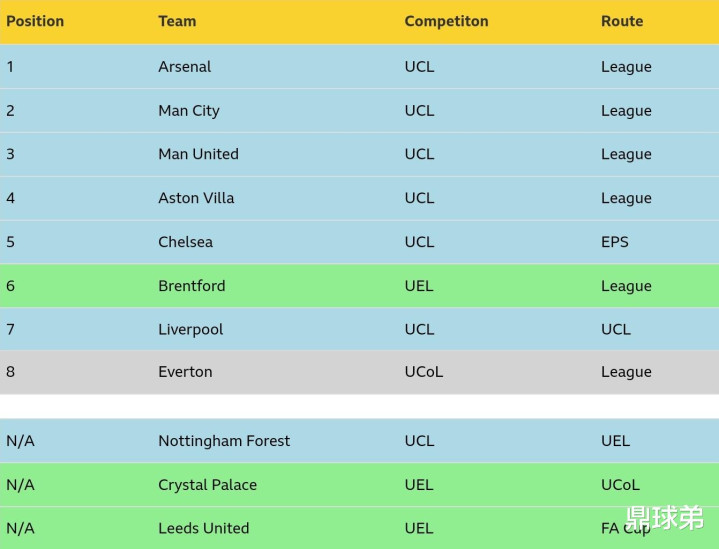Screen dimensions: 719x549
Task: Click on Man United in the table
Action: coord(198,154)
